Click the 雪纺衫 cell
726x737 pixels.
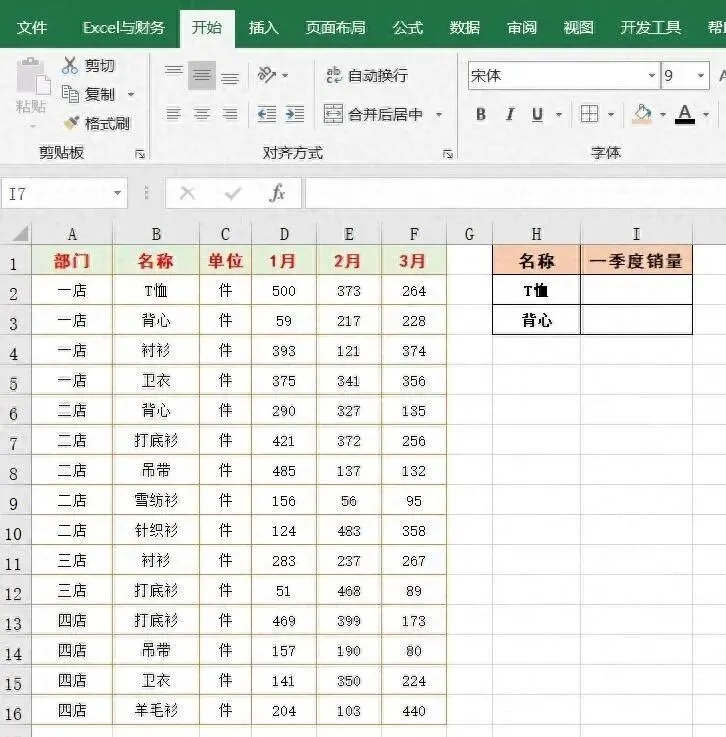[156, 500]
